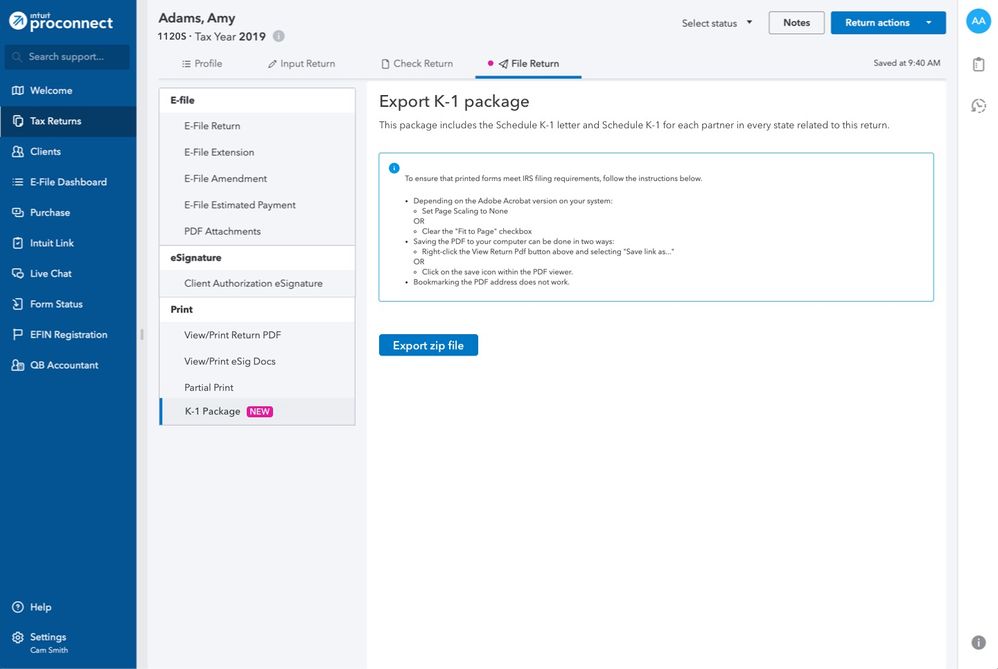Open Live Chat from the sidebar
The image size is (998, 669).
coord(50,273)
